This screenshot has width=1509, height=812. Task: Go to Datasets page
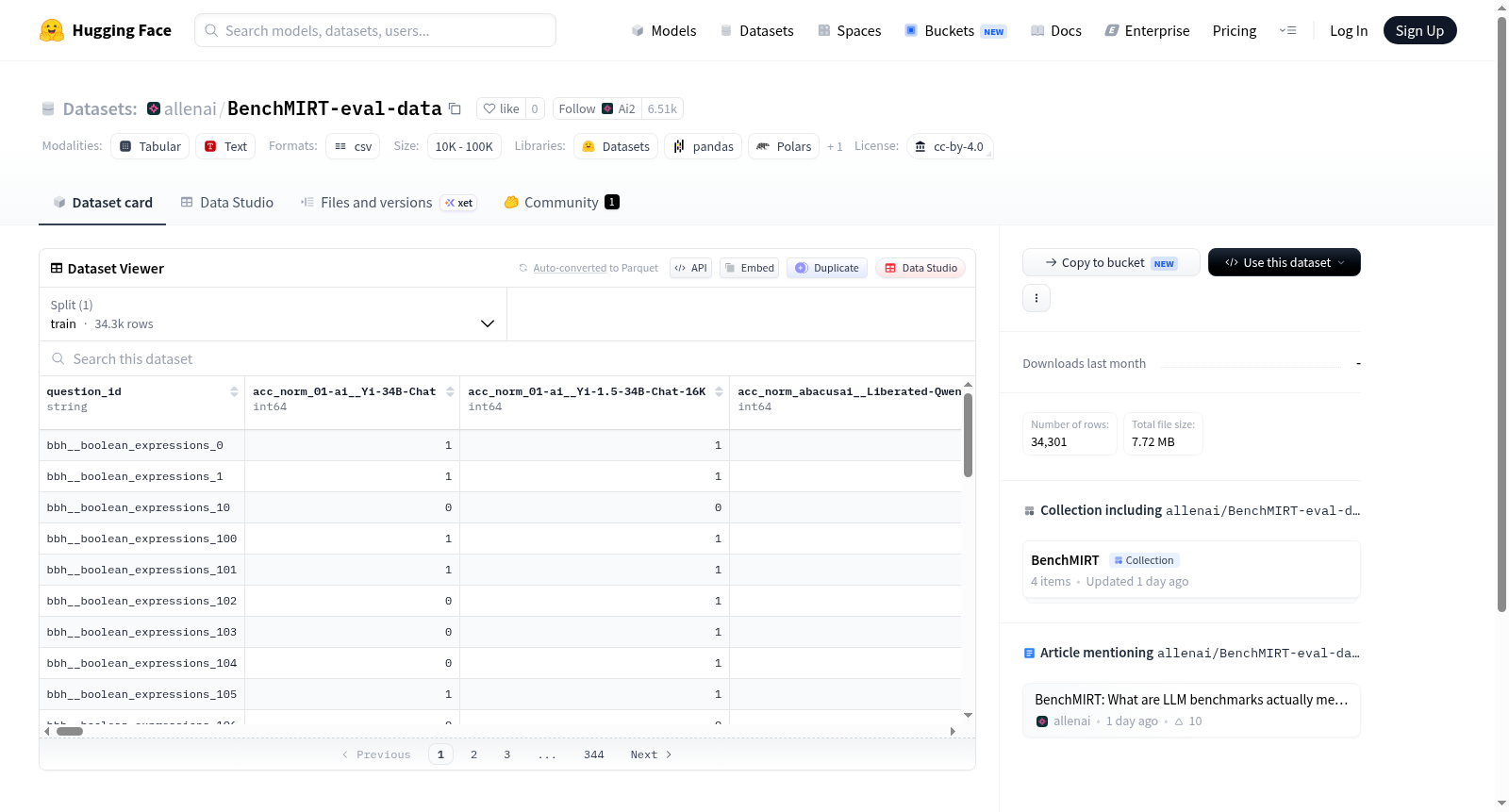pos(757,30)
